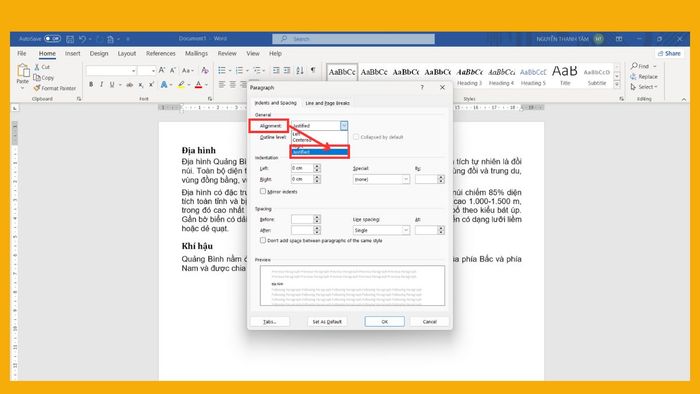Switch to the Insert ribbon tab
The image size is (700, 394).
(72, 53)
